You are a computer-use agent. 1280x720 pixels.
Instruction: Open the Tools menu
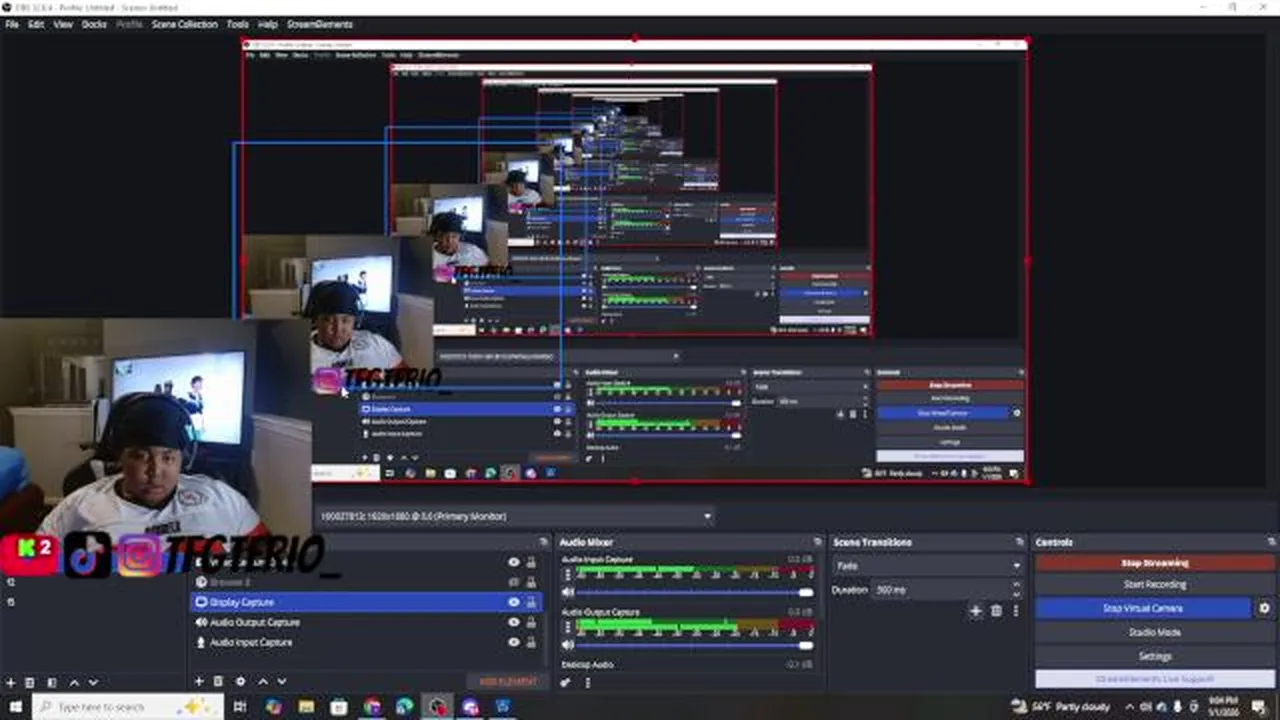click(238, 24)
